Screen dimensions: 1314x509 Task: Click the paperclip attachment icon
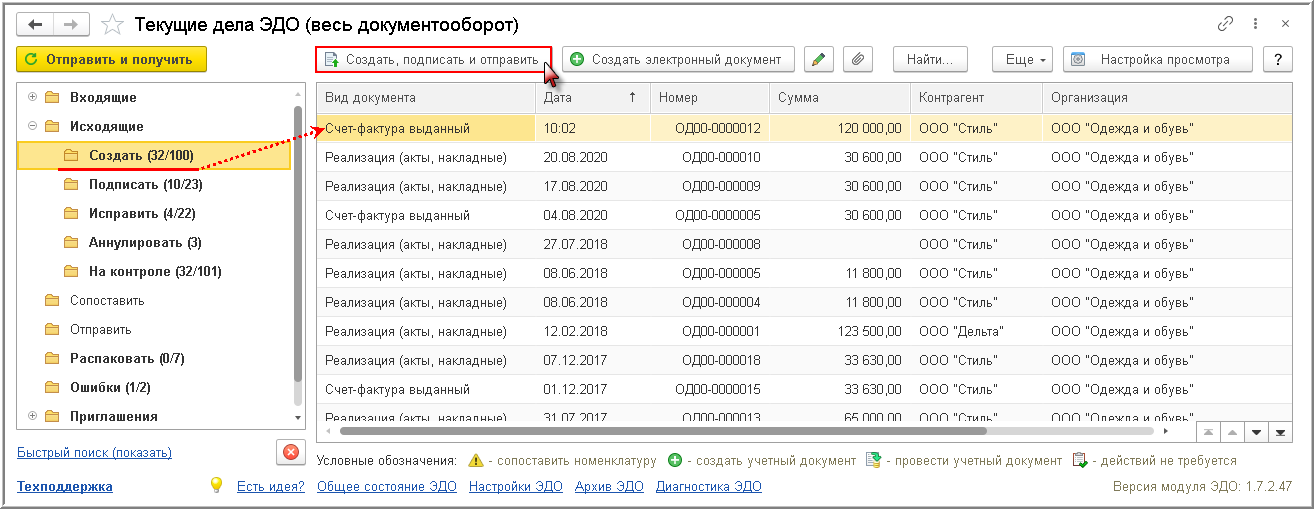point(857,60)
